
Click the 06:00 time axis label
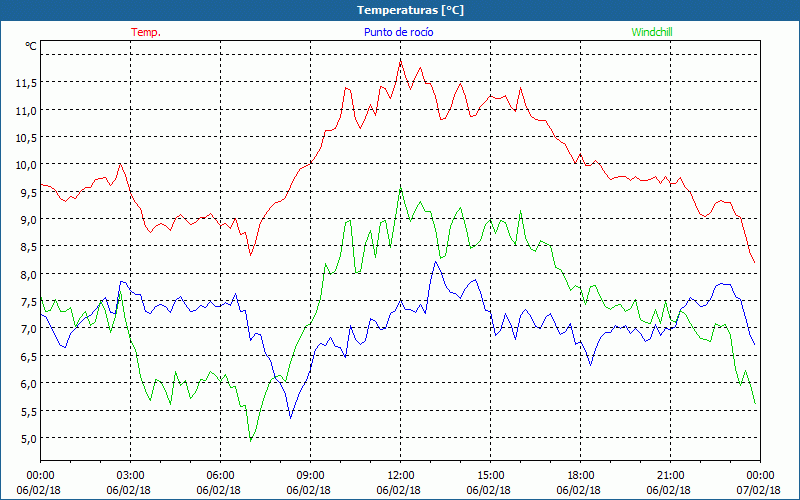(x=220, y=475)
